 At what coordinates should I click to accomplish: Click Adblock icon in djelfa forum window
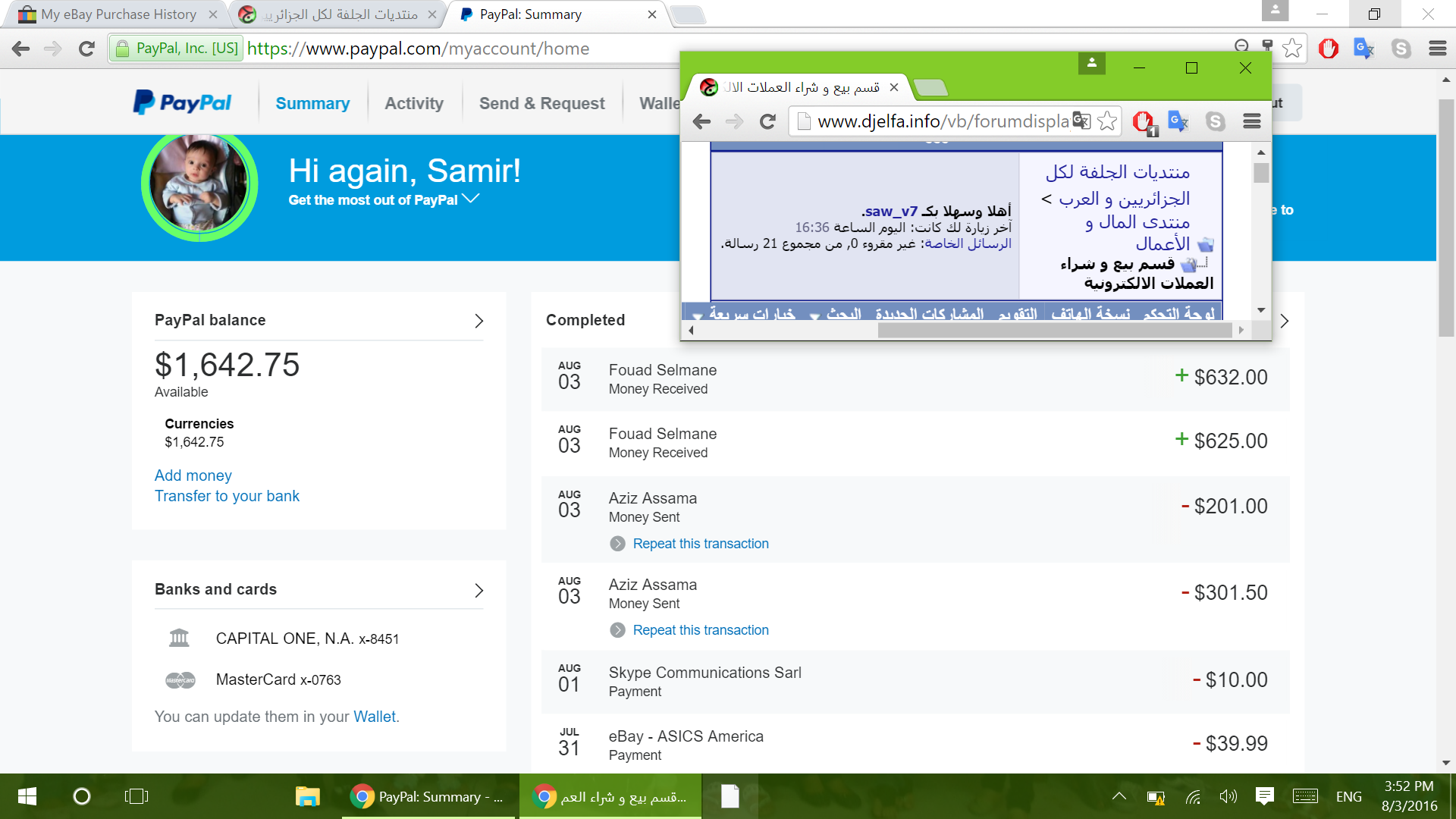pyautogui.click(x=1144, y=122)
